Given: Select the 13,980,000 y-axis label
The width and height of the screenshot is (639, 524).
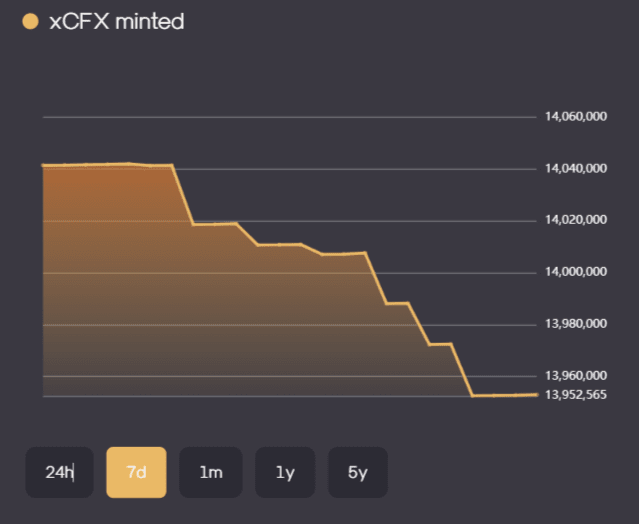Looking at the screenshot, I should (x=575, y=324).
